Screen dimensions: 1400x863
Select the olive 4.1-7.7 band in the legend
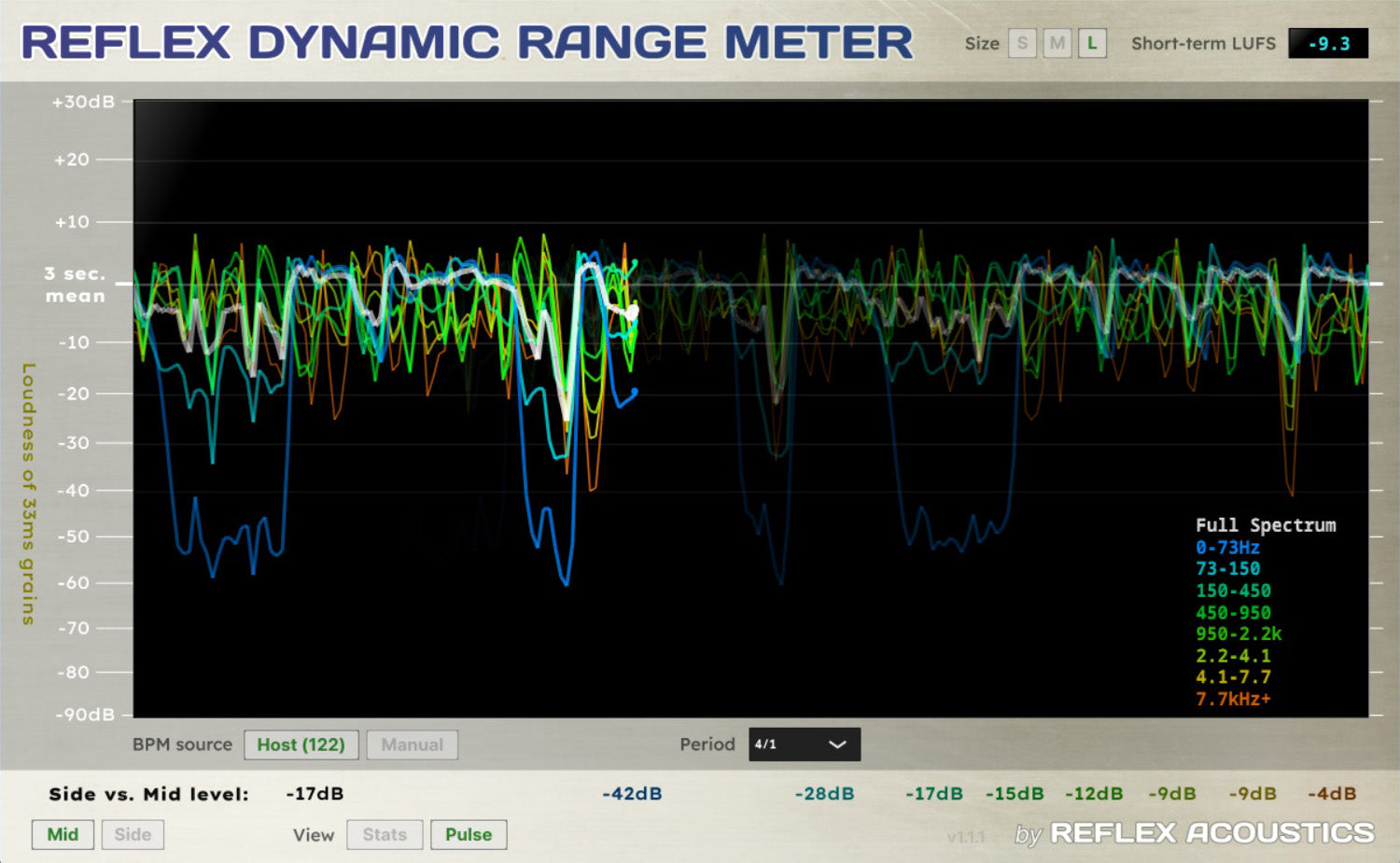(1232, 678)
